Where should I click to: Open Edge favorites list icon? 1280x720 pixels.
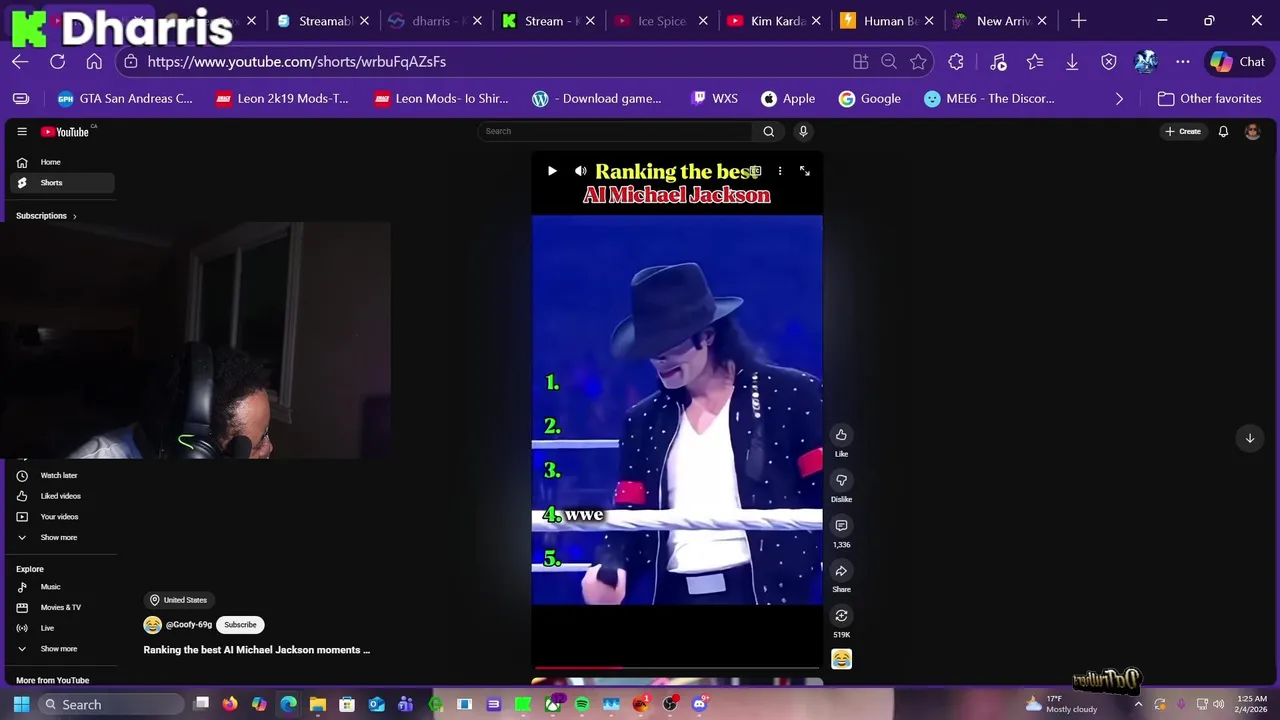click(1035, 61)
